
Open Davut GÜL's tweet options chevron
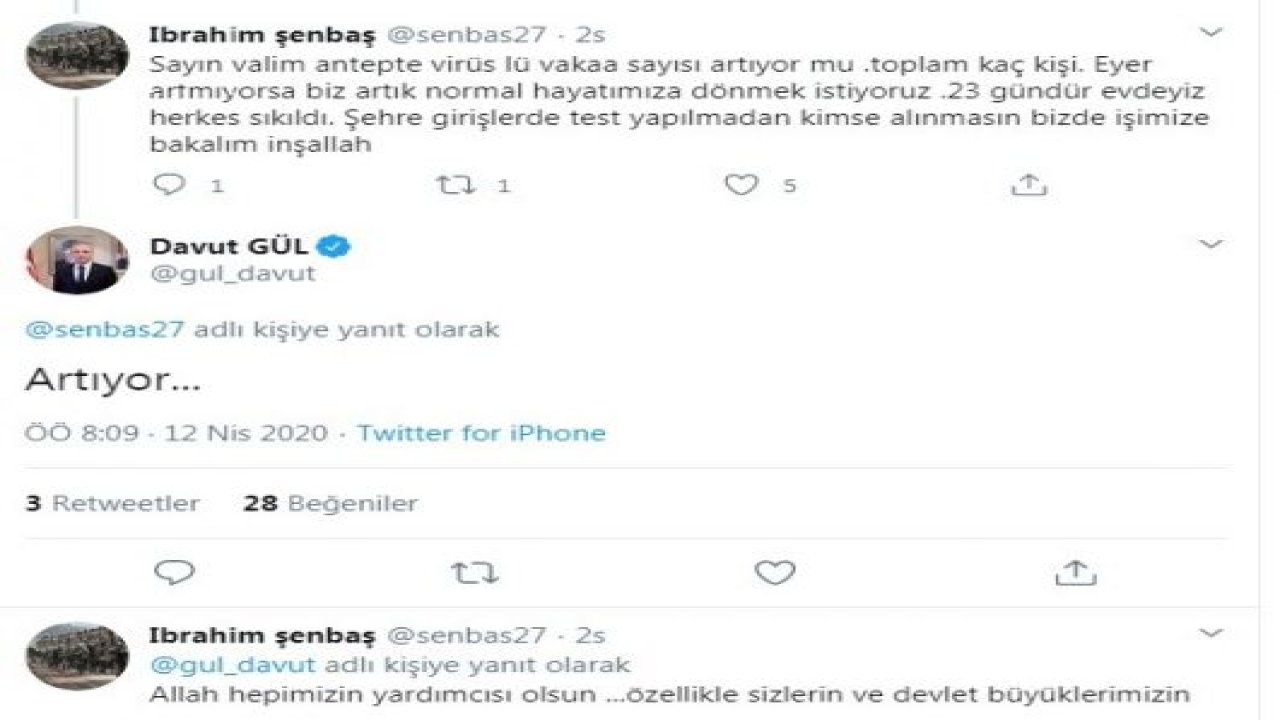tap(1213, 243)
